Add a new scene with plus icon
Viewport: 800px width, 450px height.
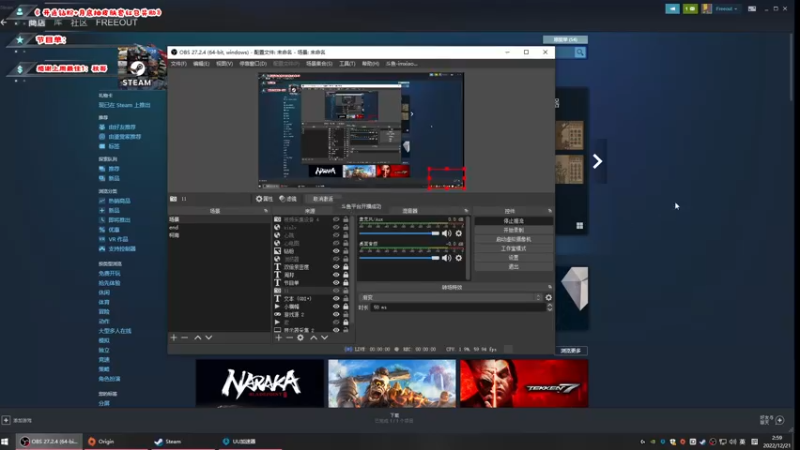[173, 338]
